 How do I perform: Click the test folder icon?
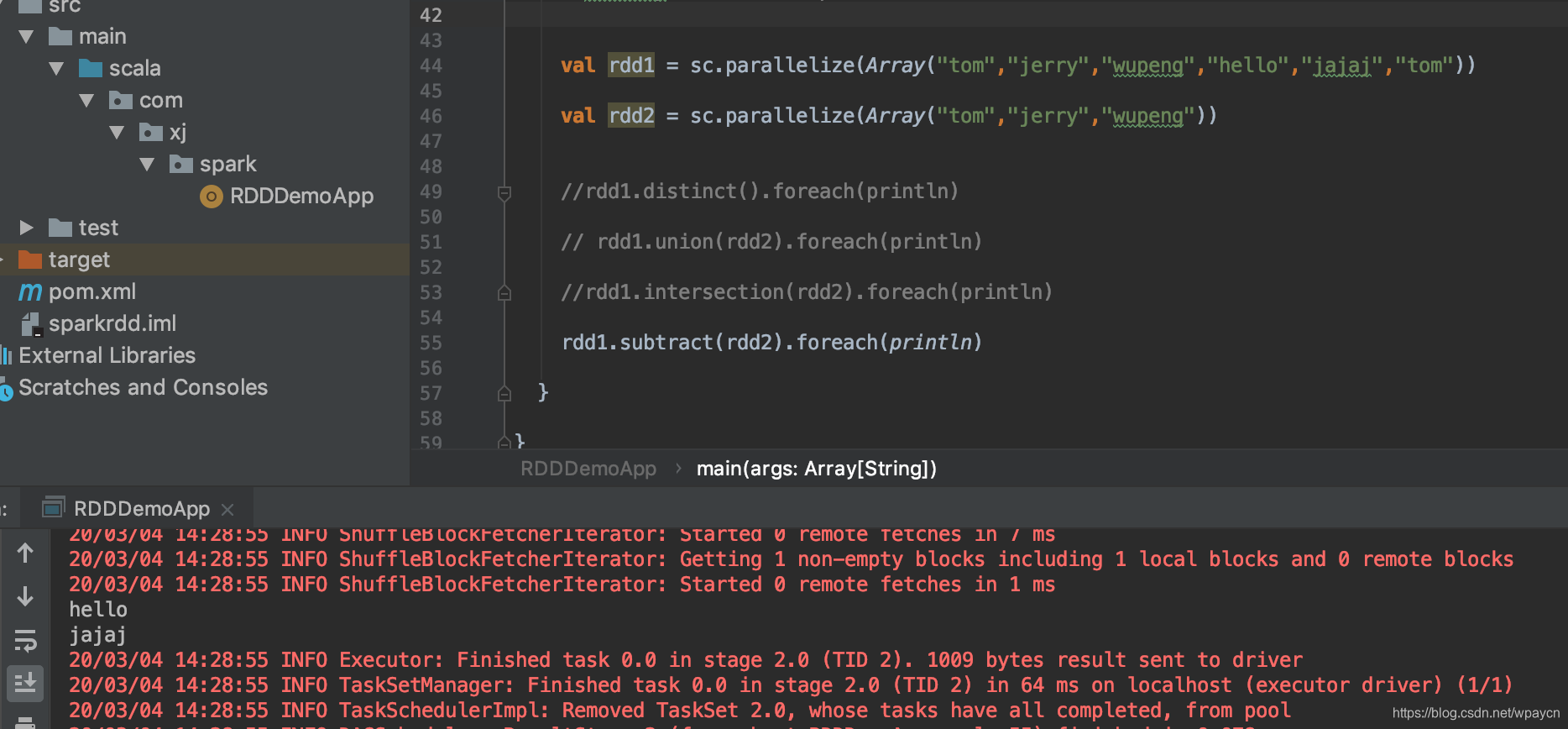coord(60,228)
